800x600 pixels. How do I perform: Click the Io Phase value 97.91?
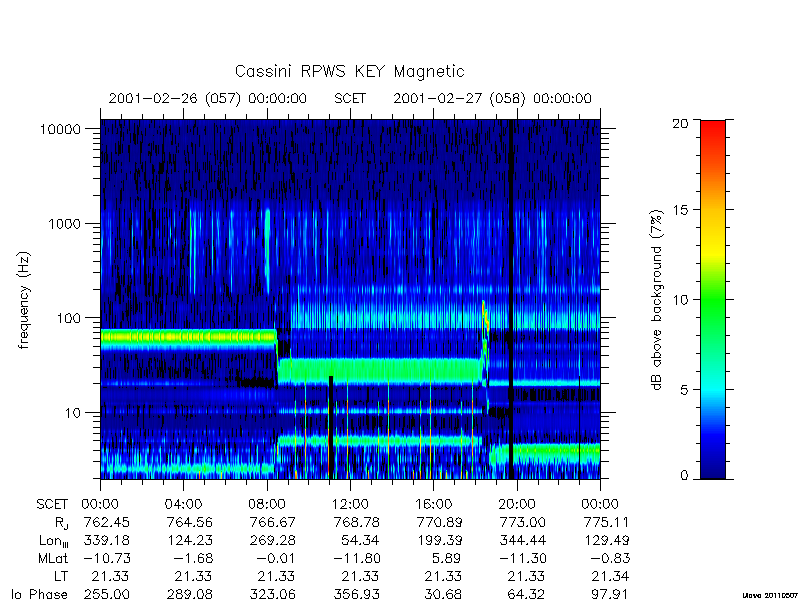611,594
